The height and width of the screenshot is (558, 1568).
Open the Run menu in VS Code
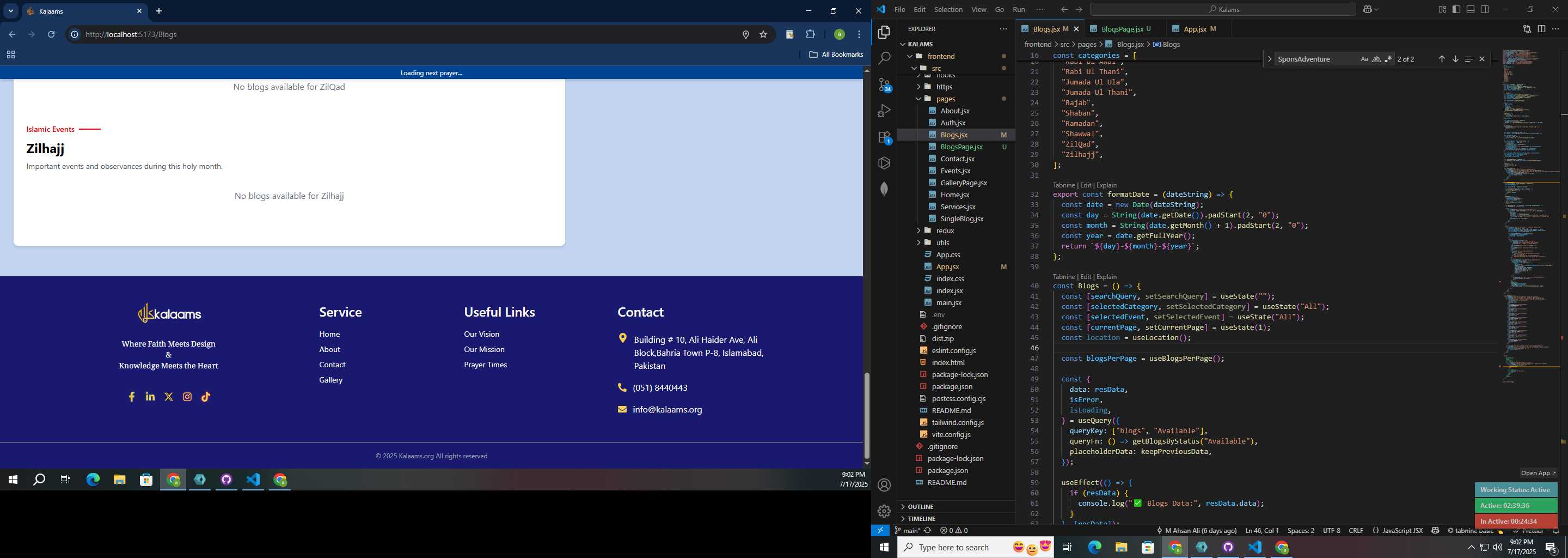point(1019,9)
